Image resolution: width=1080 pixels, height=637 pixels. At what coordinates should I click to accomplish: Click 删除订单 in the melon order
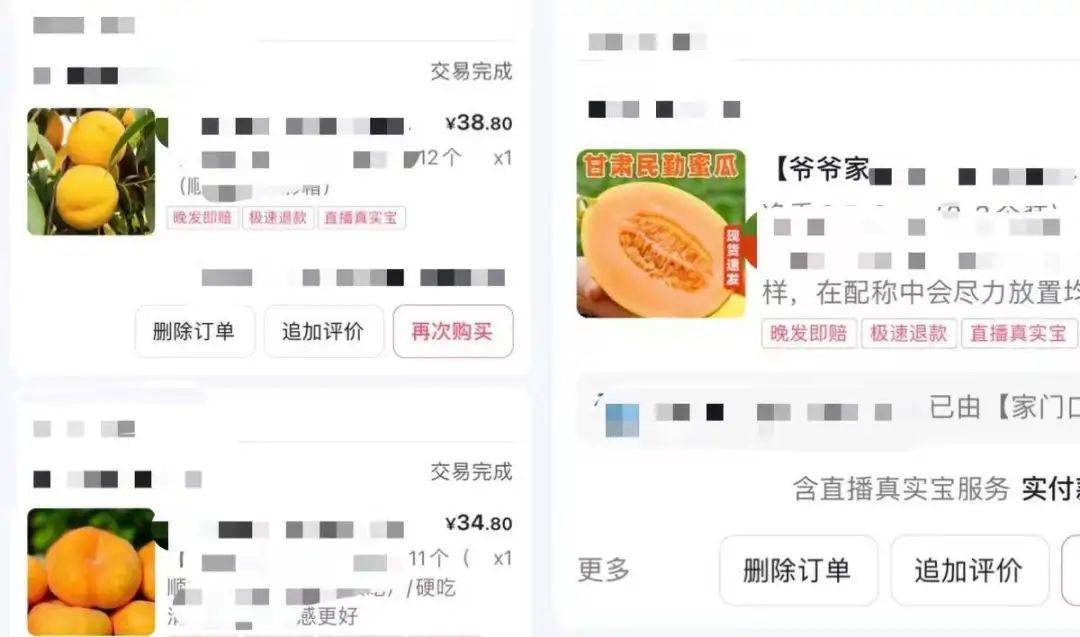click(x=798, y=571)
